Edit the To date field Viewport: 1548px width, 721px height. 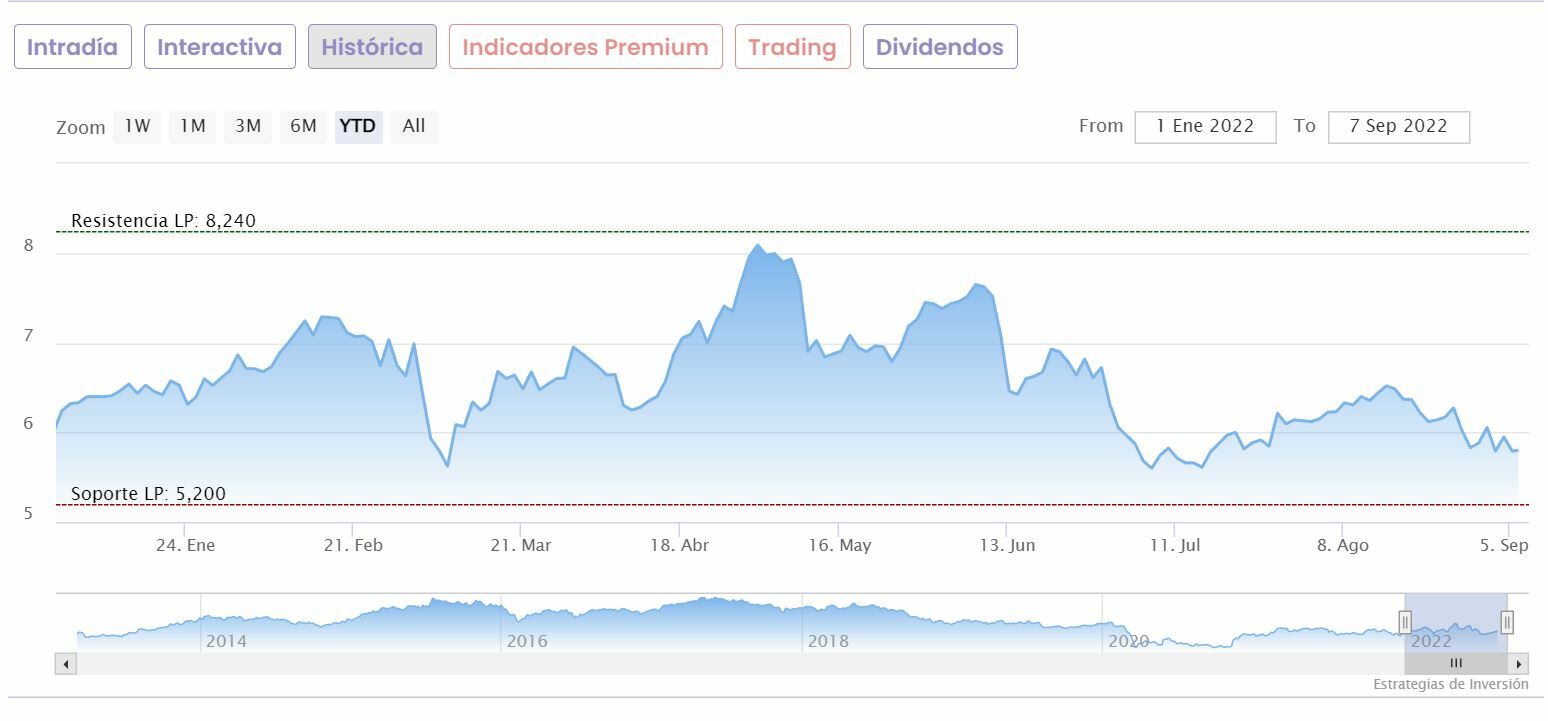pos(1398,127)
